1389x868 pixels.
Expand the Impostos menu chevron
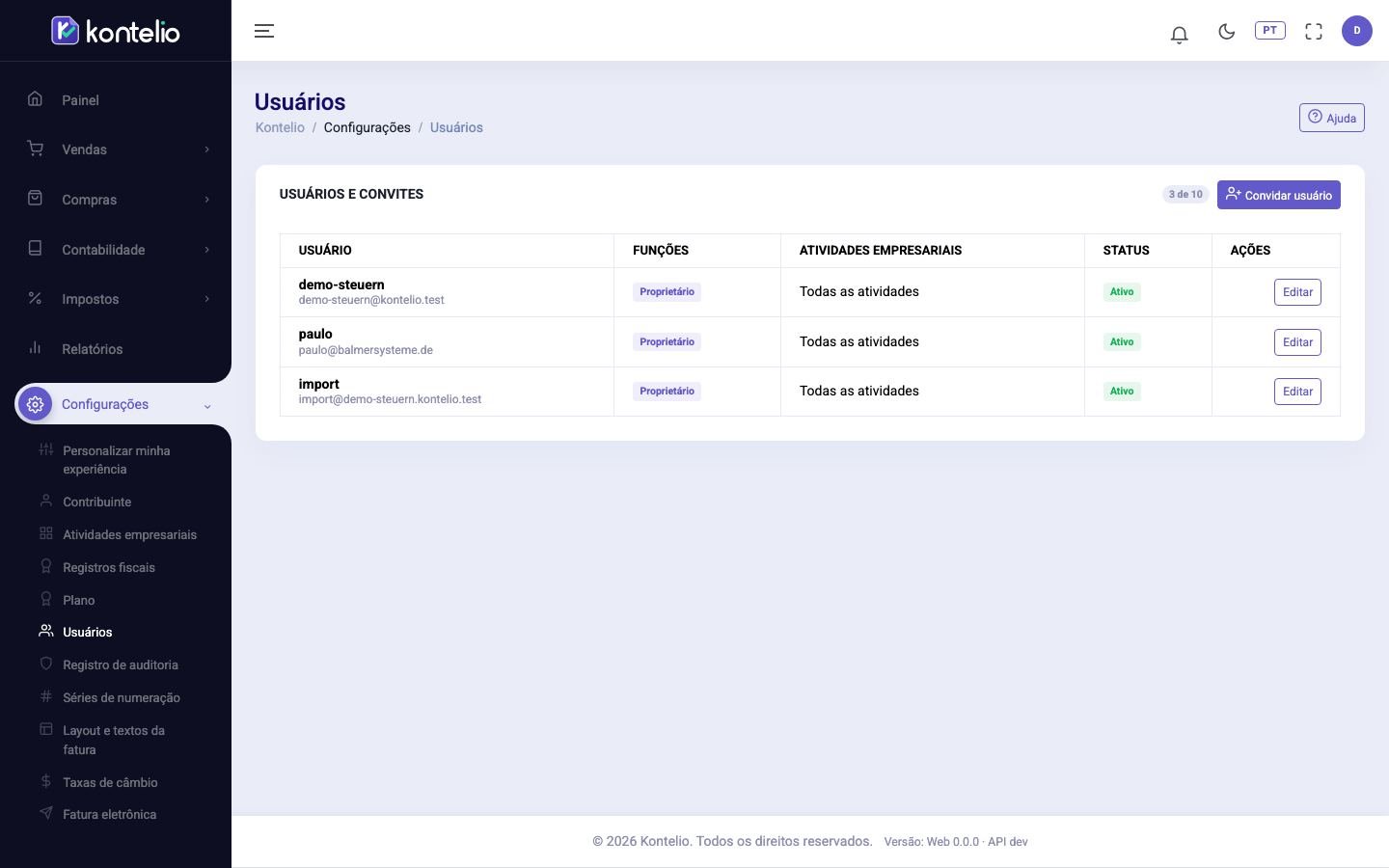(206, 299)
